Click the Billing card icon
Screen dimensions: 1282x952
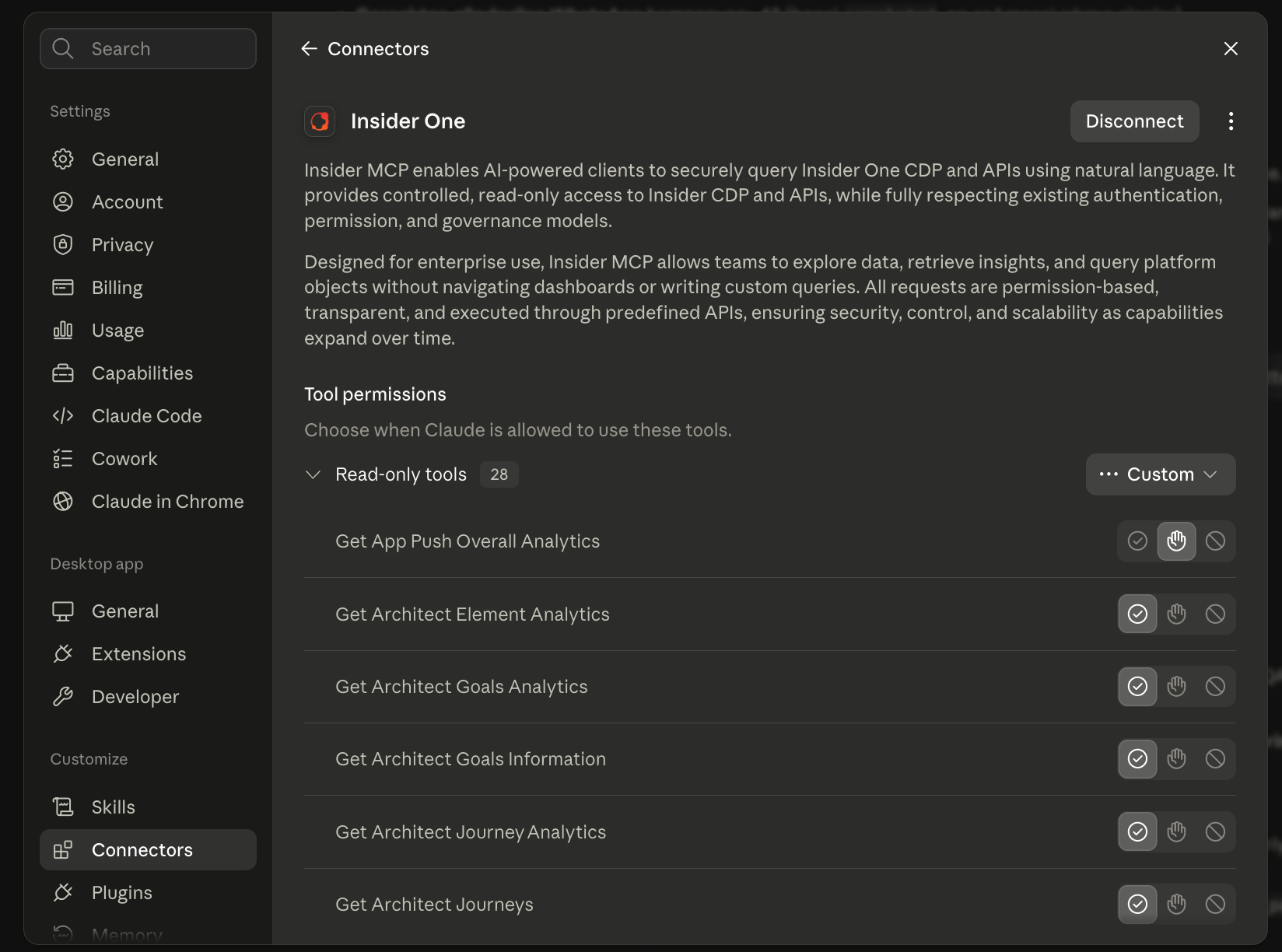pos(63,287)
